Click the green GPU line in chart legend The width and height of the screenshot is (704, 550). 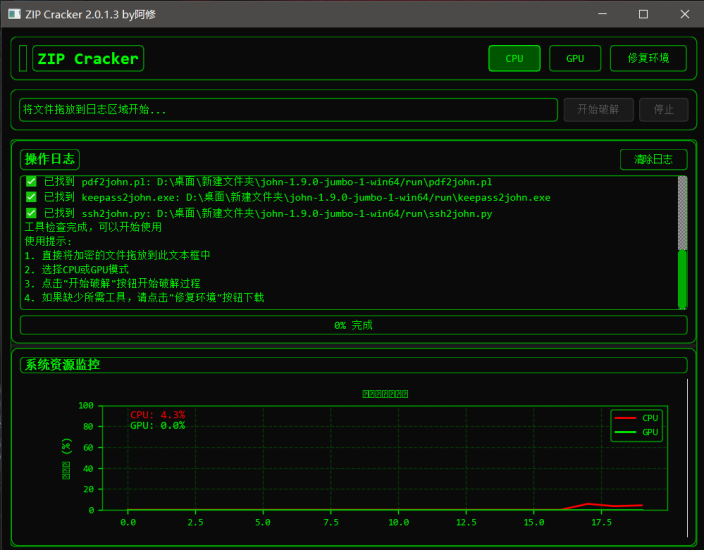(625, 432)
